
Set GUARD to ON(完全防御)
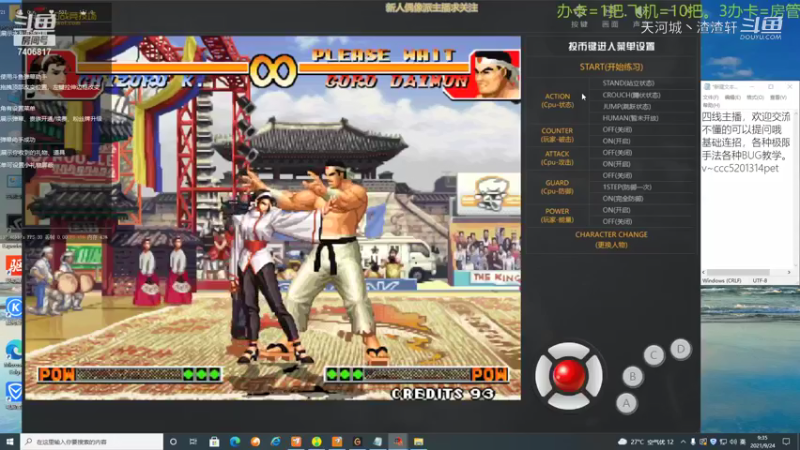click(622, 198)
